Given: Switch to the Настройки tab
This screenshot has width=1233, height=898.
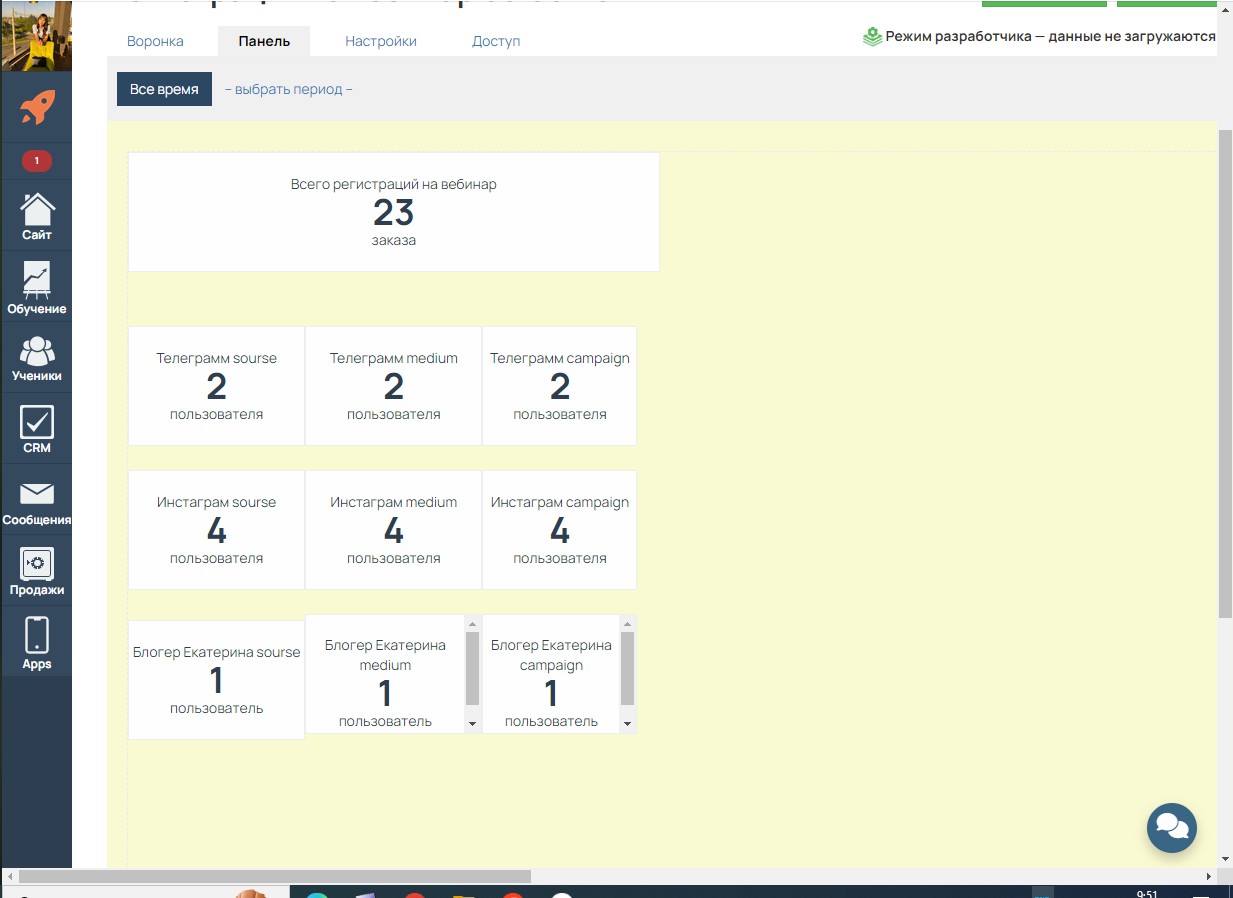Looking at the screenshot, I should coord(381,41).
